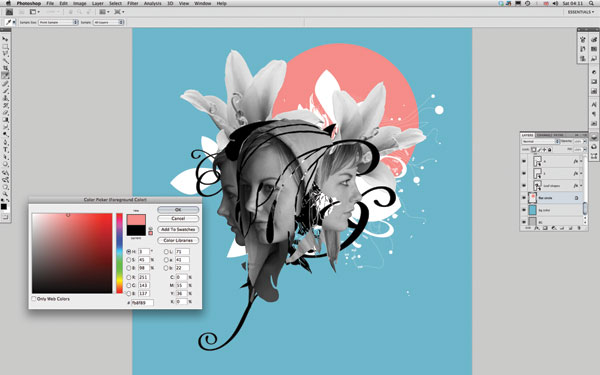Open the Normal blend mode dropdown

coord(541,142)
